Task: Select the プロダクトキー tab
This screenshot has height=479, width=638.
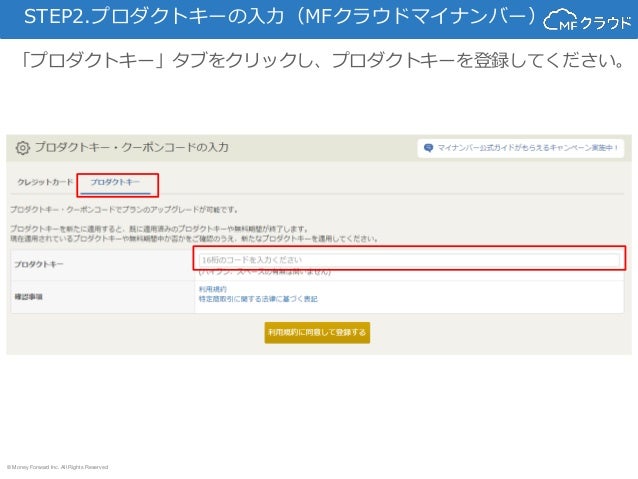Action: coord(115,182)
